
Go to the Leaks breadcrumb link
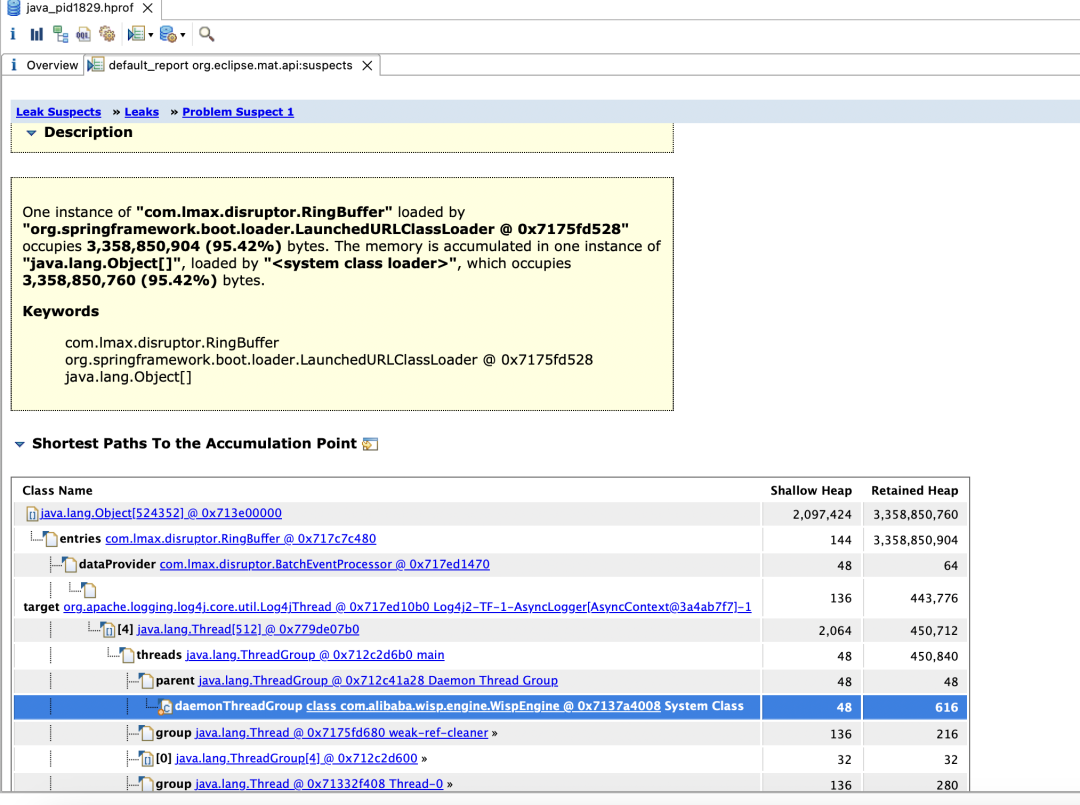click(x=141, y=112)
